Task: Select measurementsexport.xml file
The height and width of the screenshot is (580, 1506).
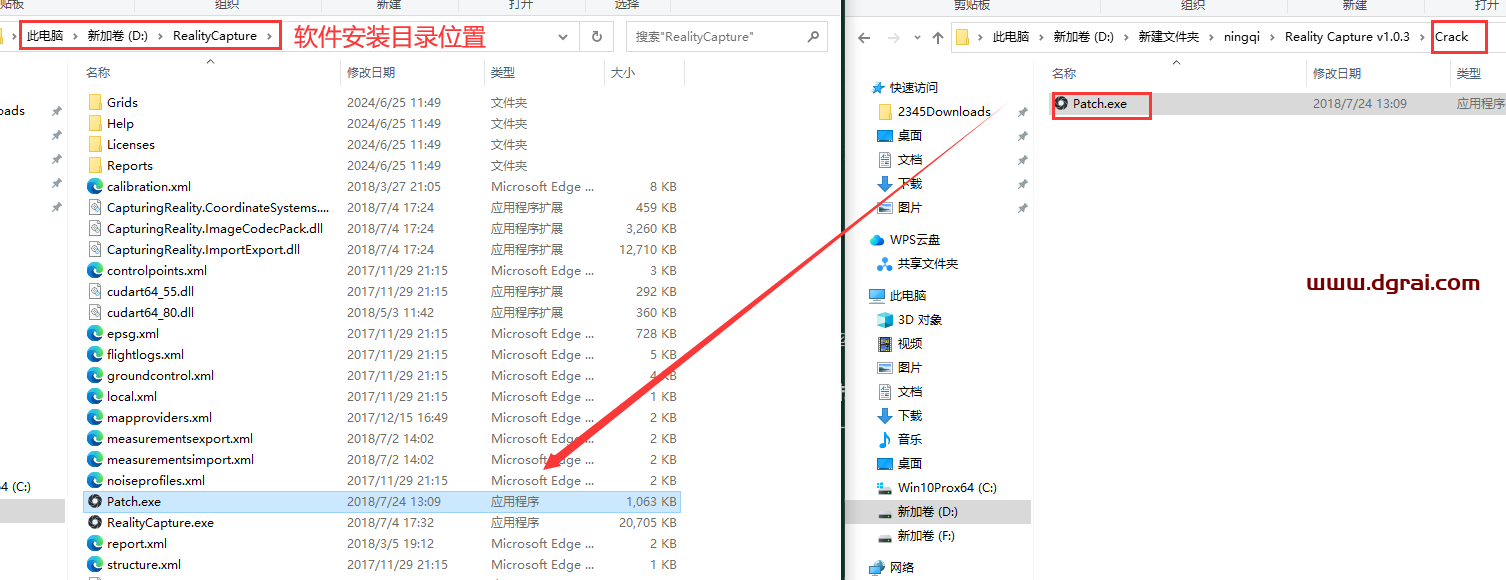Action: pyautogui.click(x=180, y=438)
